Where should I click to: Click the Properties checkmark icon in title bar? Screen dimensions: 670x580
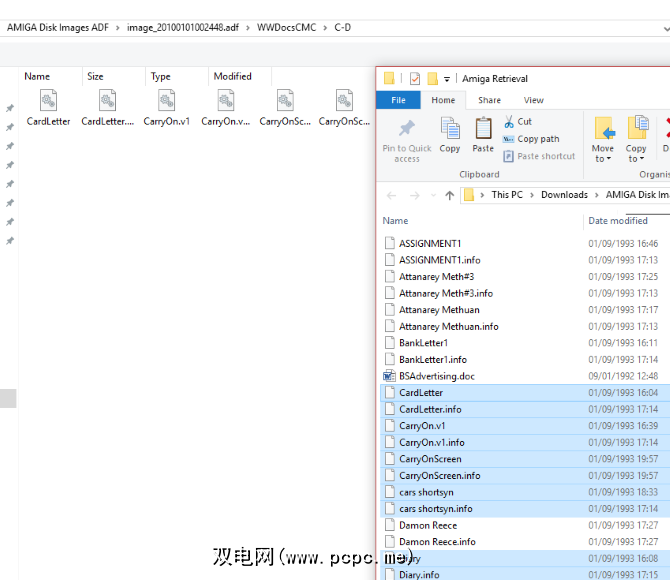pyautogui.click(x=414, y=79)
